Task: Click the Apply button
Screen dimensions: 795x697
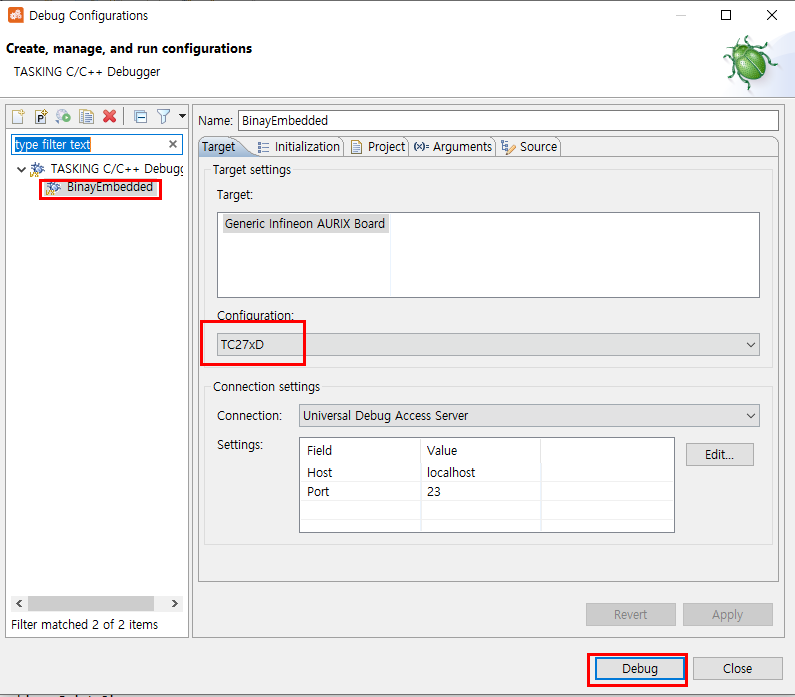Action: tap(727, 614)
